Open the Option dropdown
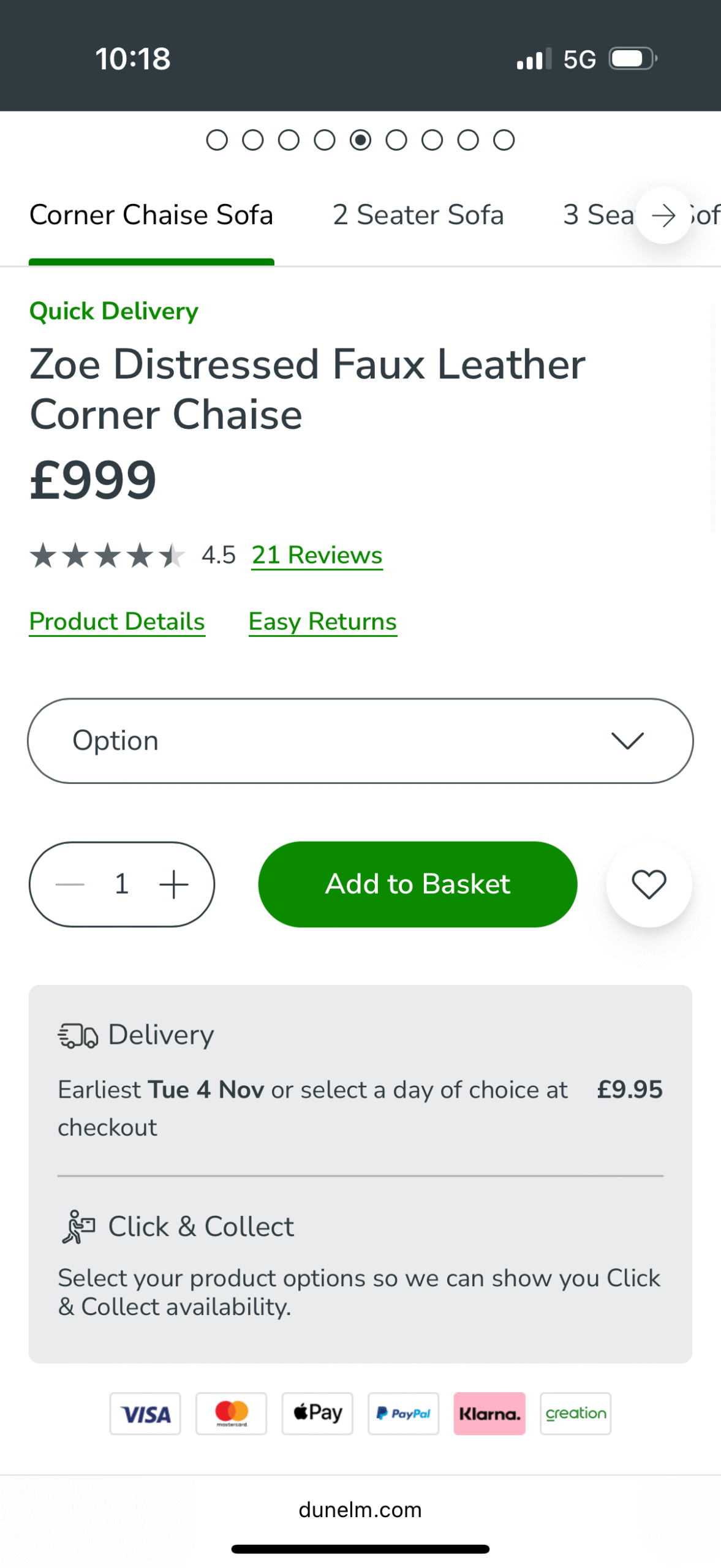The image size is (721, 1568). (x=360, y=741)
